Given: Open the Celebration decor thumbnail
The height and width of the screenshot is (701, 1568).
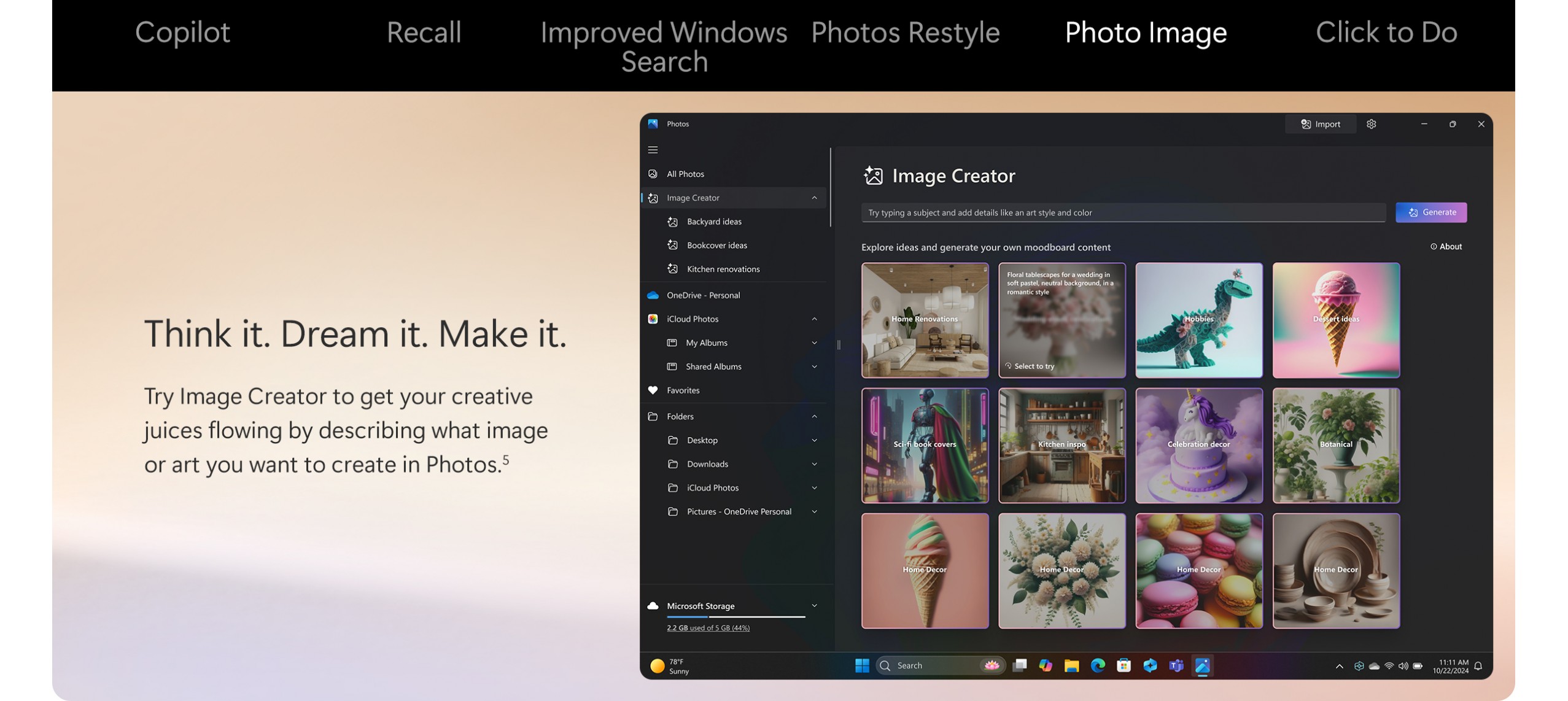Looking at the screenshot, I should [x=1199, y=446].
